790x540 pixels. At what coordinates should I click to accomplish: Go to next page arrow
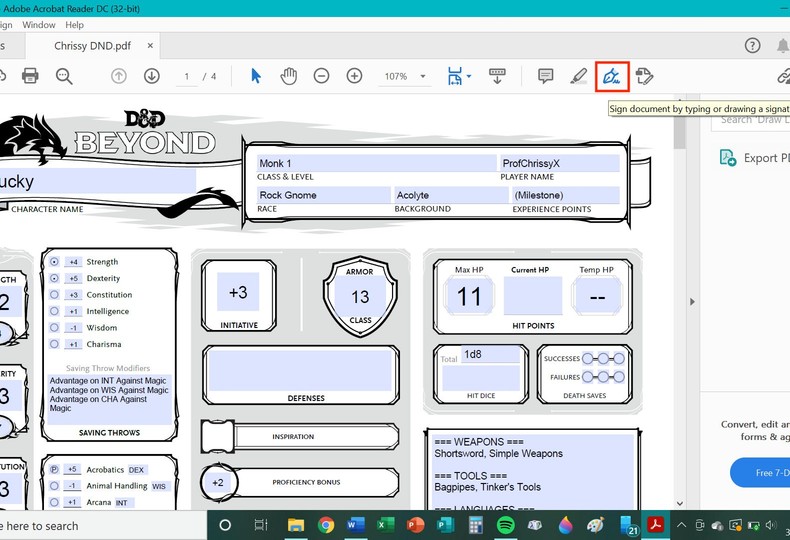152,76
